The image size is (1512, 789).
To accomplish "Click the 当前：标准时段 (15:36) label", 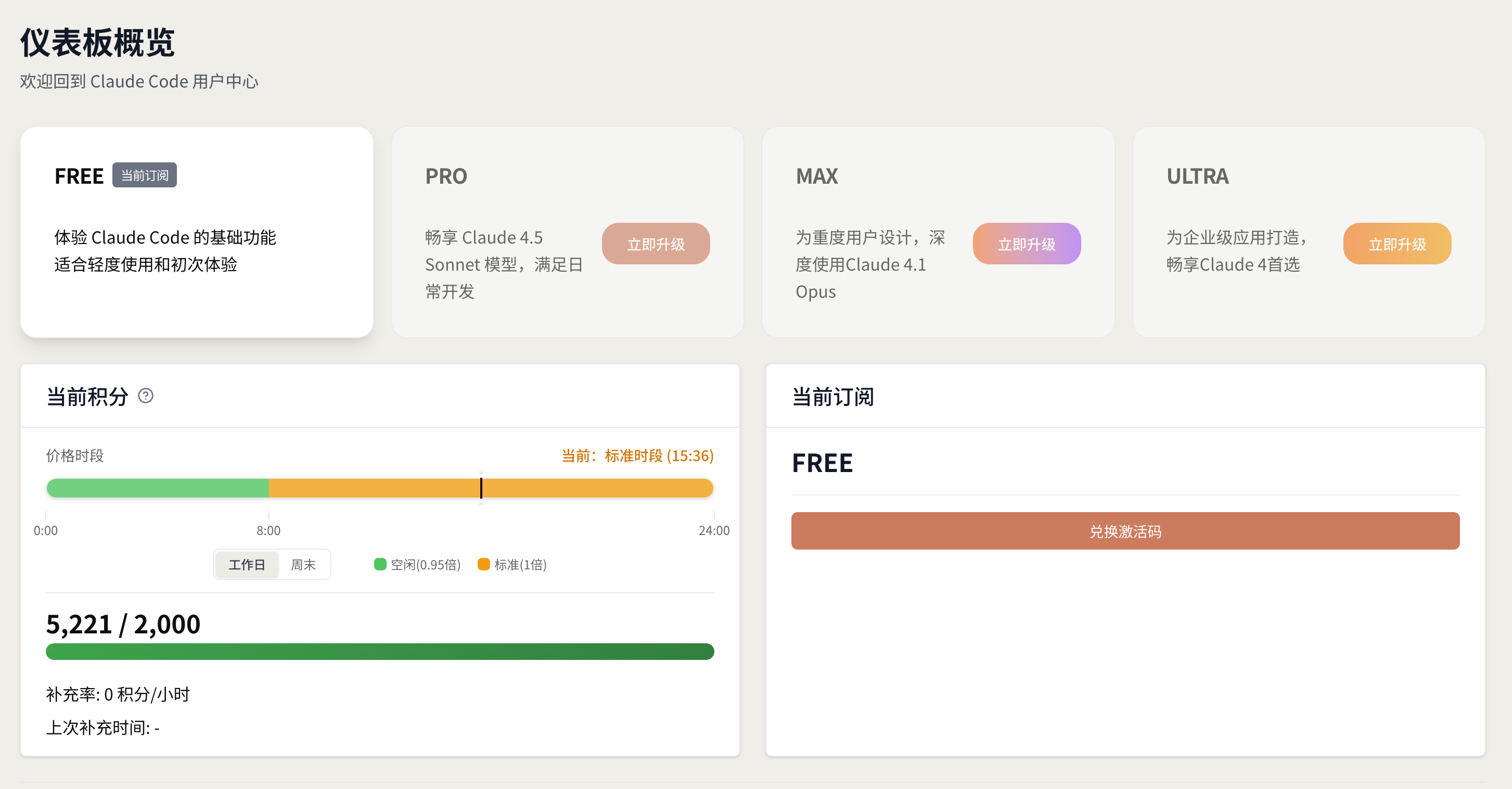I will [637, 455].
